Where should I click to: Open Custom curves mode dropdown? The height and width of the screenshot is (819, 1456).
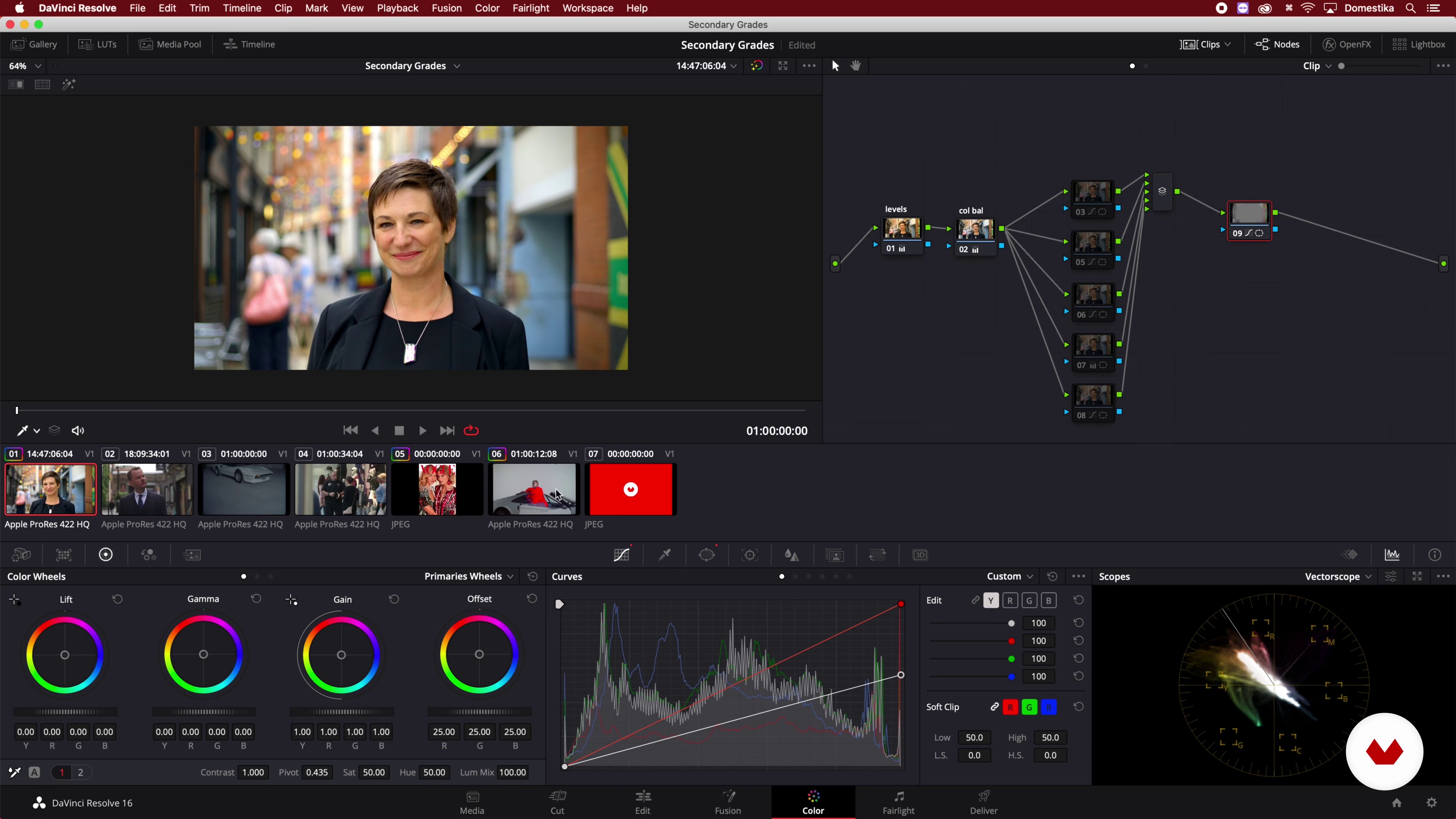pyautogui.click(x=1010, y=576)
